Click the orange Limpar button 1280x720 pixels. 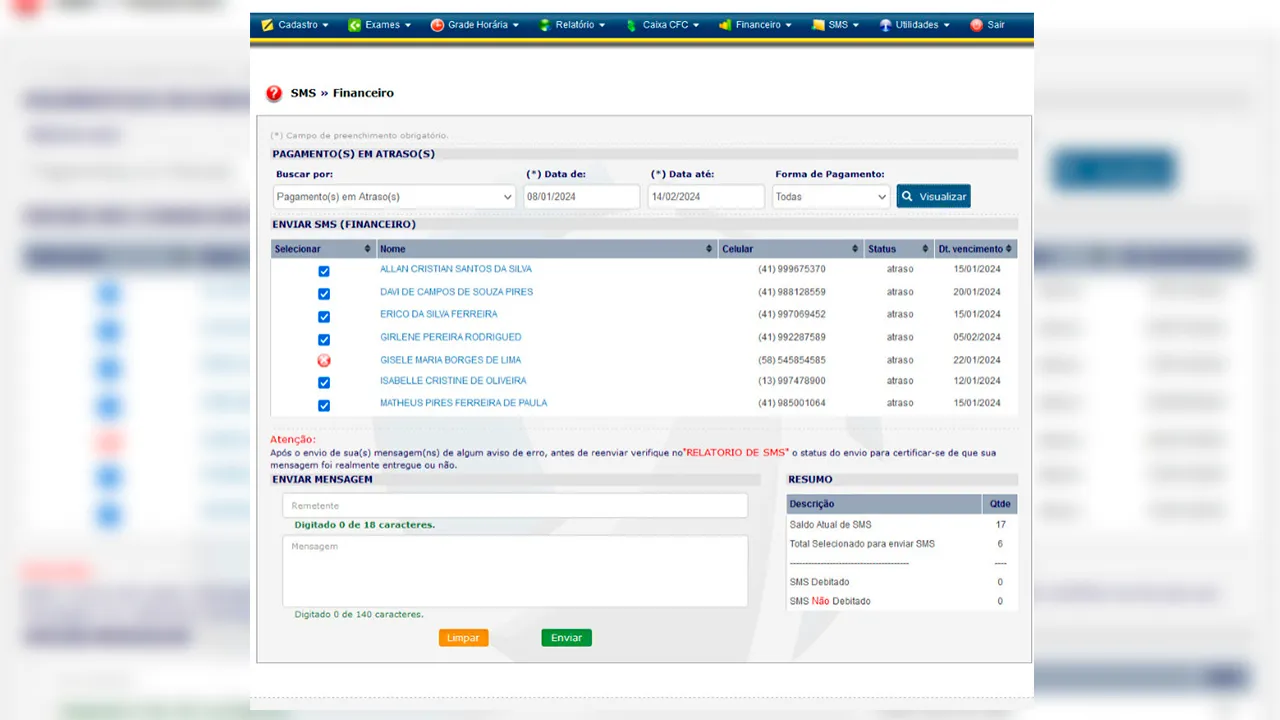pos(463,638)
